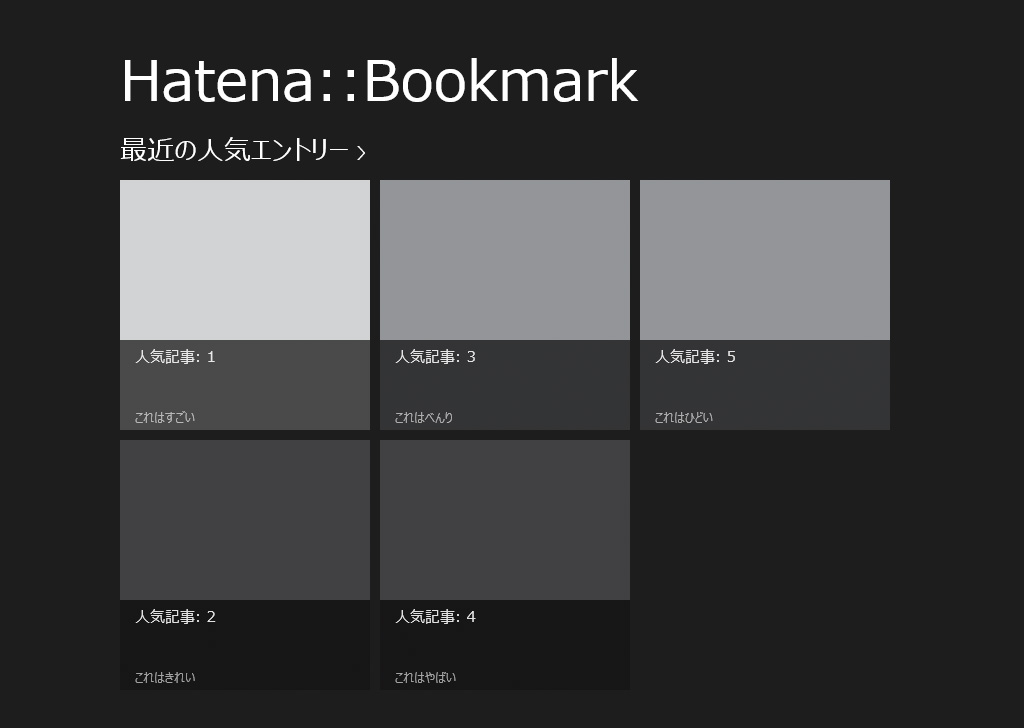This screenshot has width=1024, height=728.
Task: Click the Hatena::Bookmark app title
Action: [379, 81]
